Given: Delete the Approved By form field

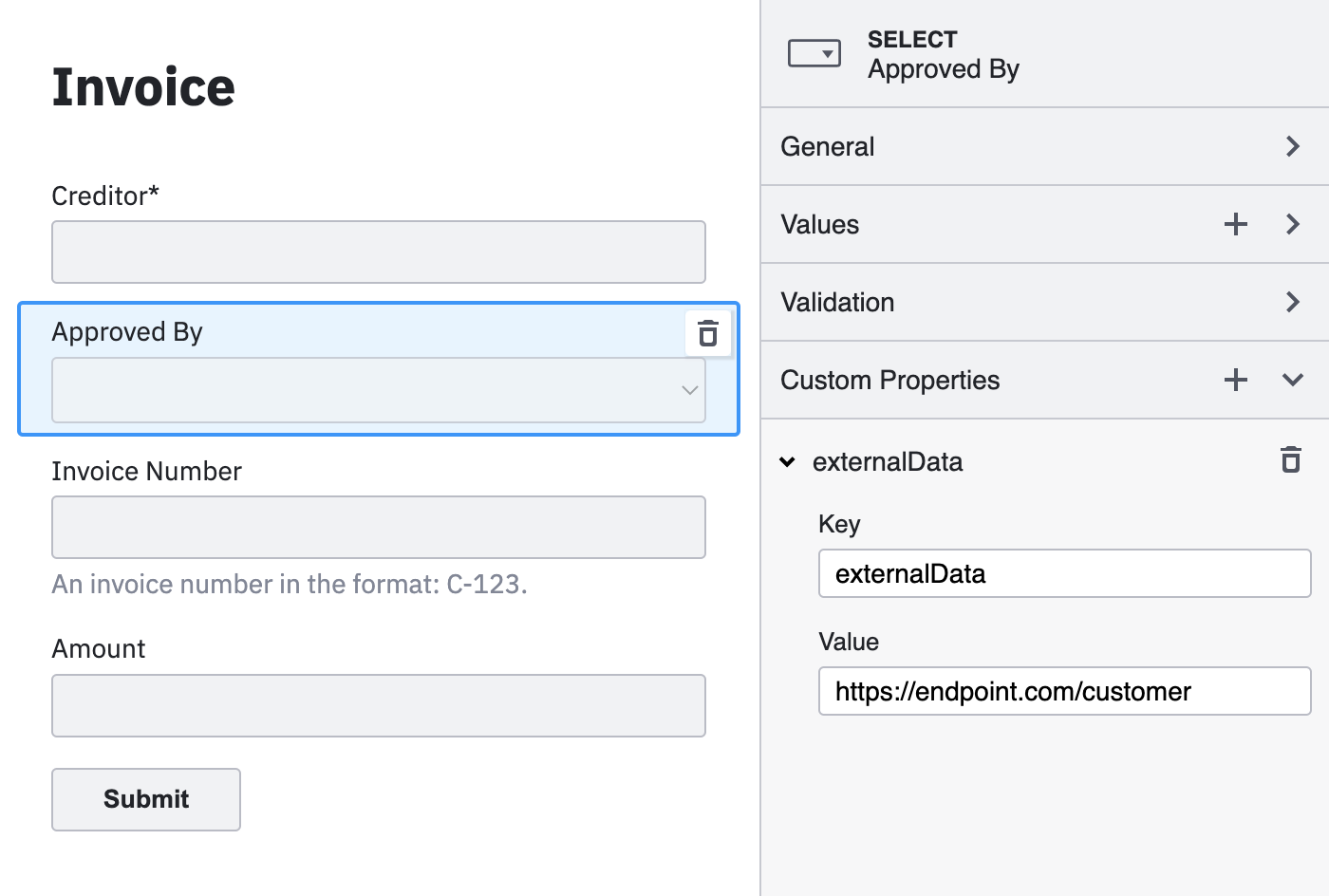Looking at the screenshot, I should pyautogui.click(x=707, y=333).
